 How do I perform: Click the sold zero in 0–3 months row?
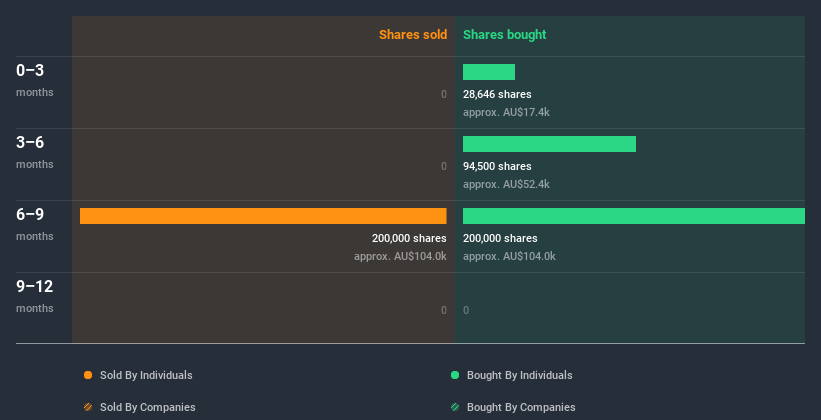(444, 94)
